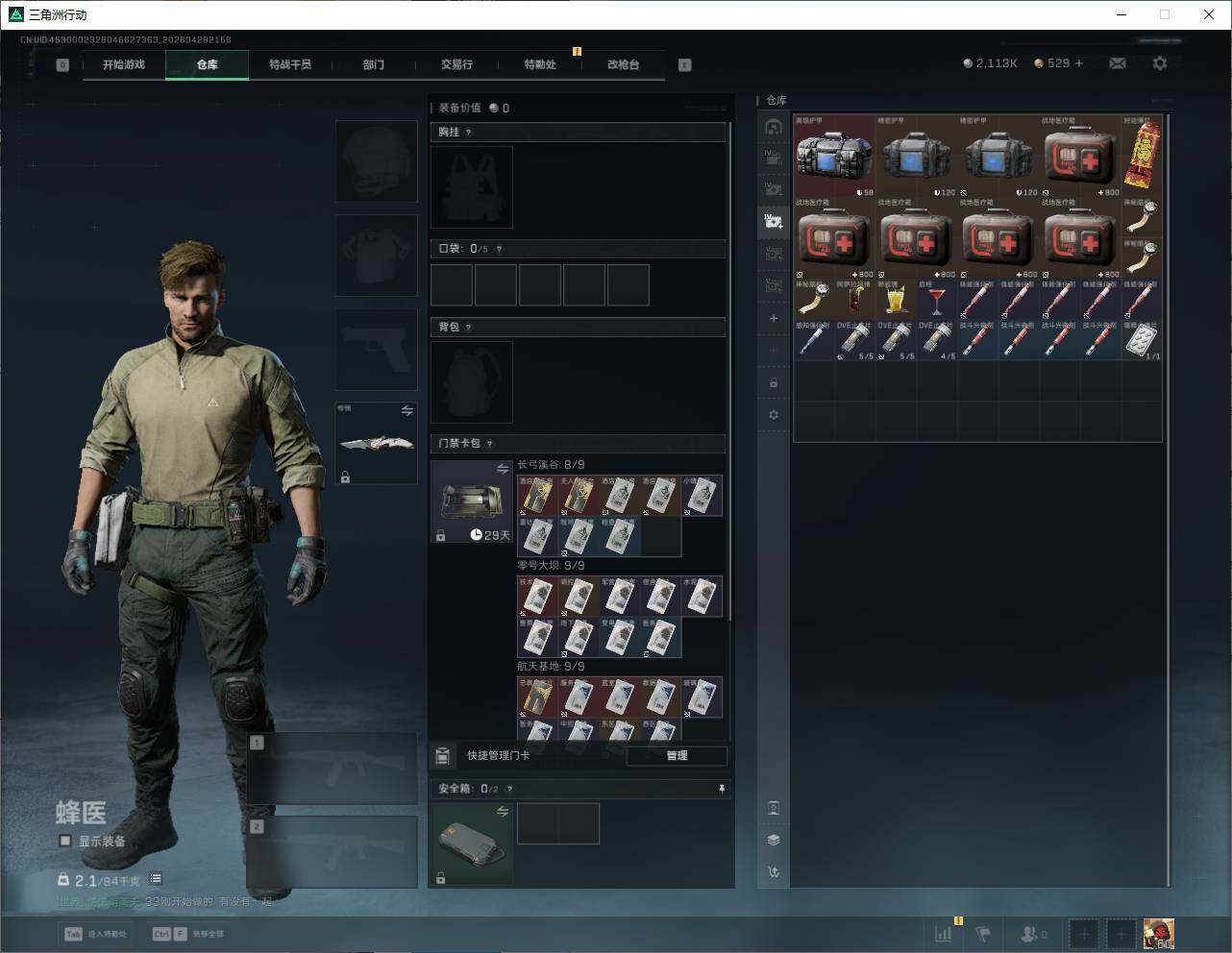Viewport: 1232px width, 953px height.
Task: Tick the 显示装备 checkbox
Action: pos(65,841)
